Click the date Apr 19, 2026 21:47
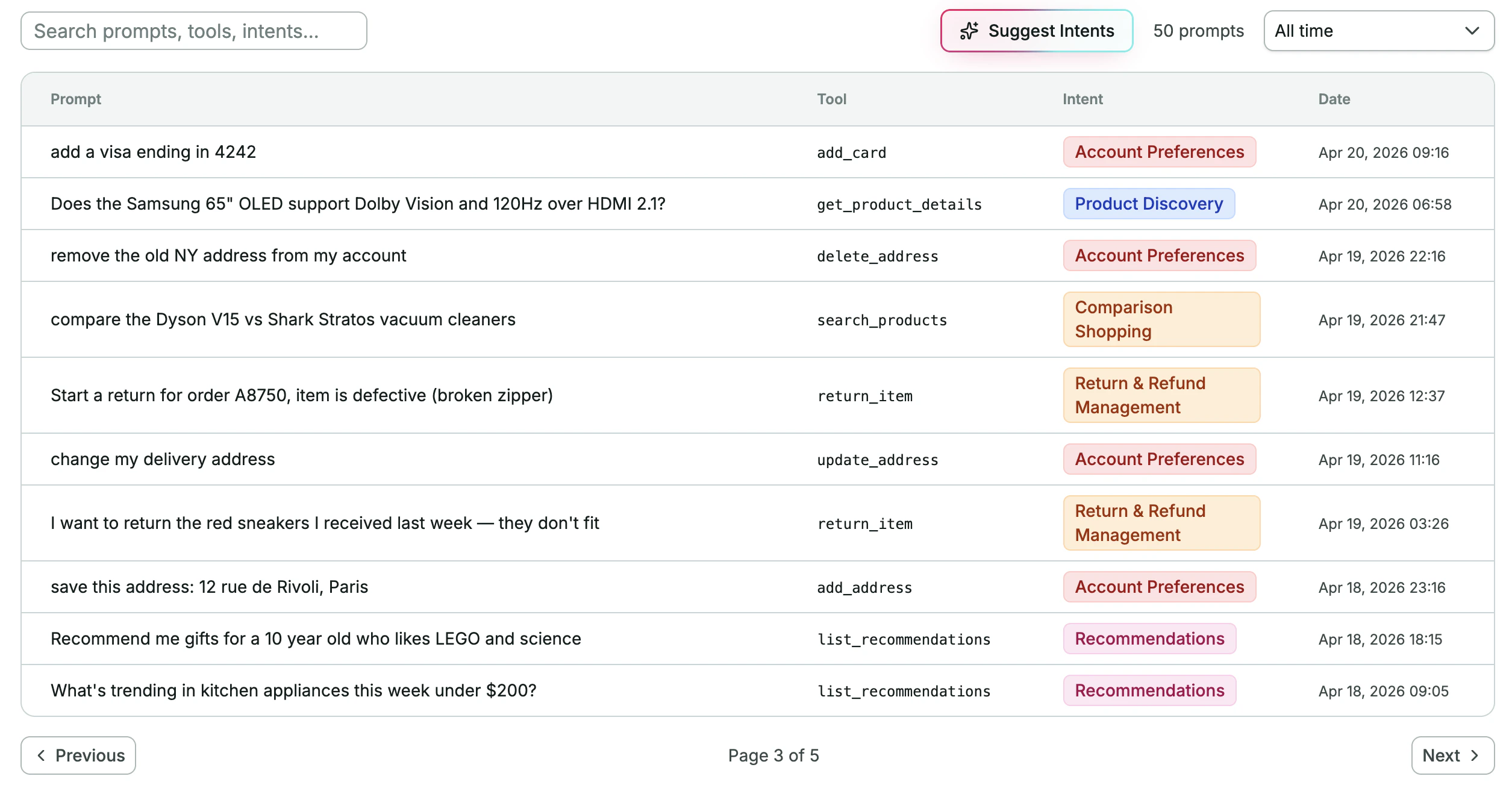The width and height of the screenshot is (1512, 788). click(1382, 321)
